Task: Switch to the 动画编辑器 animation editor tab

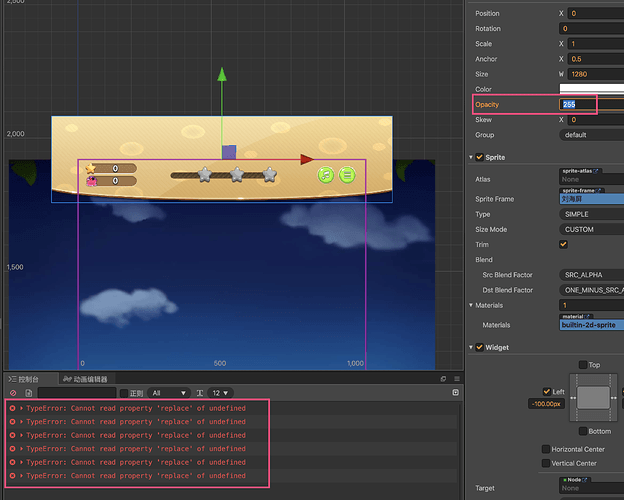Action: 85,379
